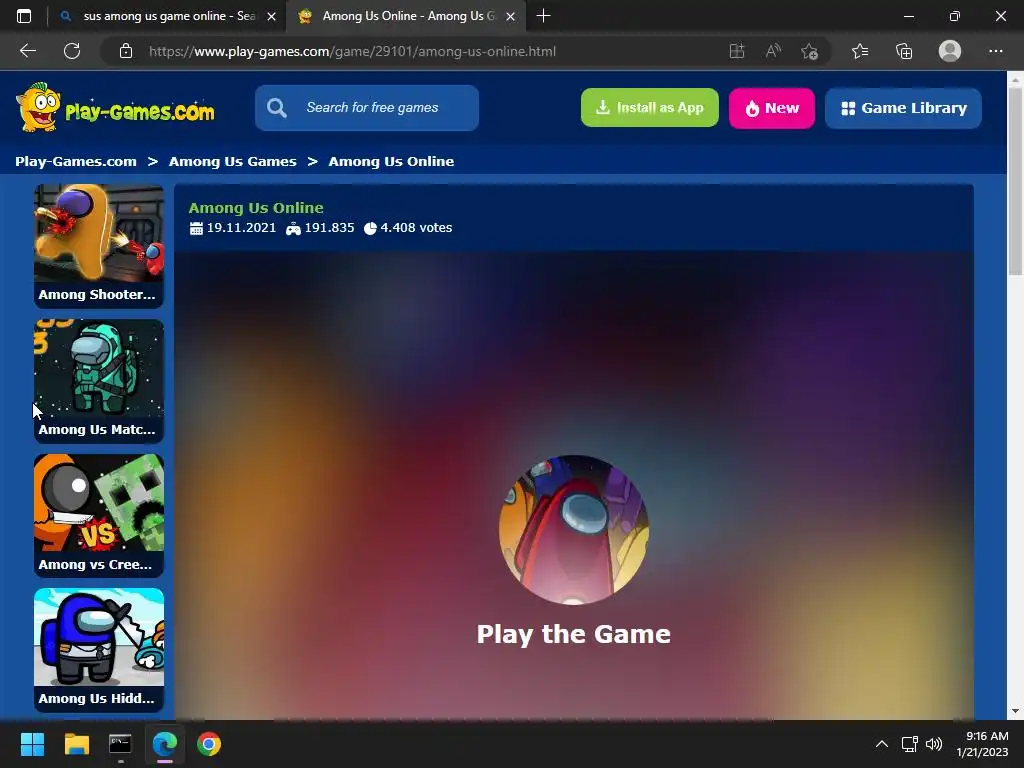Close the Among Us Online tab
The width and height of the screenshot is (1024, 768).
coord(511,16)
